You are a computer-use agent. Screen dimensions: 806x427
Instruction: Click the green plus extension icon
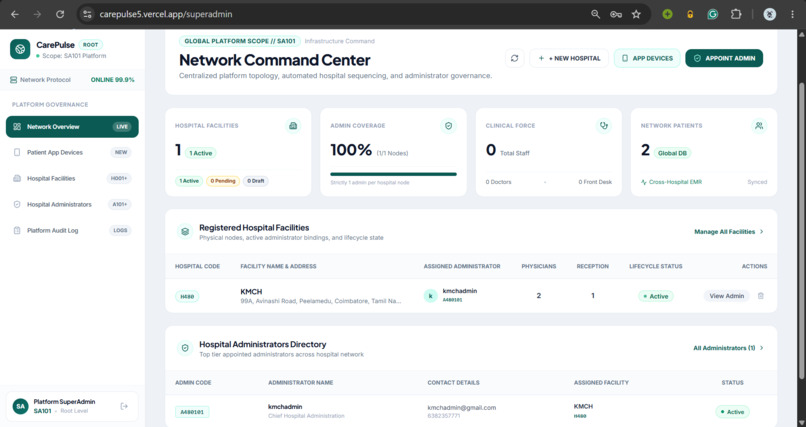667,14
